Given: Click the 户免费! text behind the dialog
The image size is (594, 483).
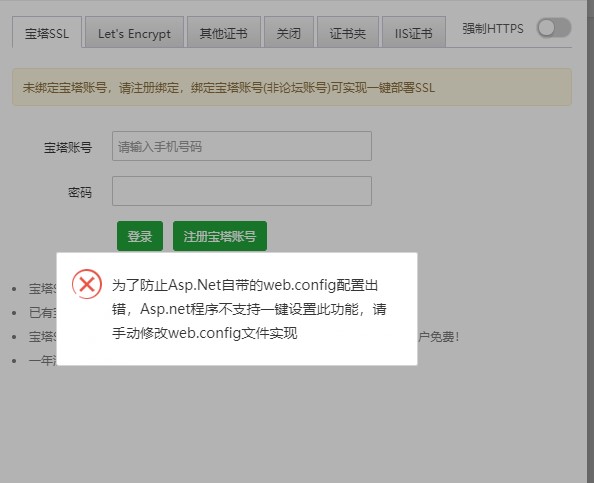Looking at the screenshot, I should pos(439,336).
